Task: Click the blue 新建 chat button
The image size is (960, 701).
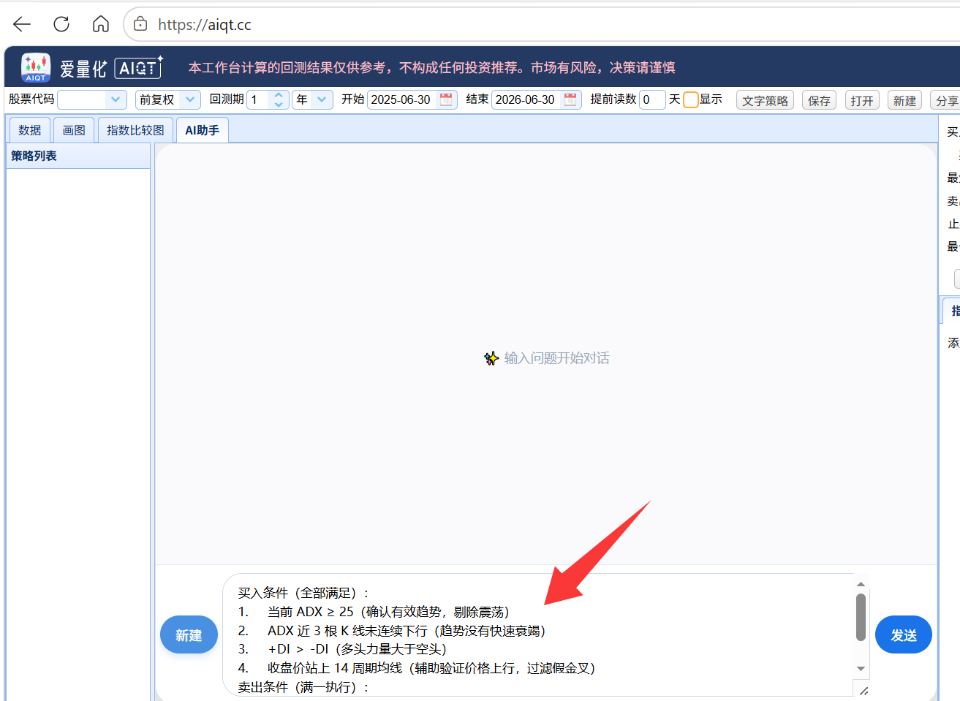Action: click(189, 635)
